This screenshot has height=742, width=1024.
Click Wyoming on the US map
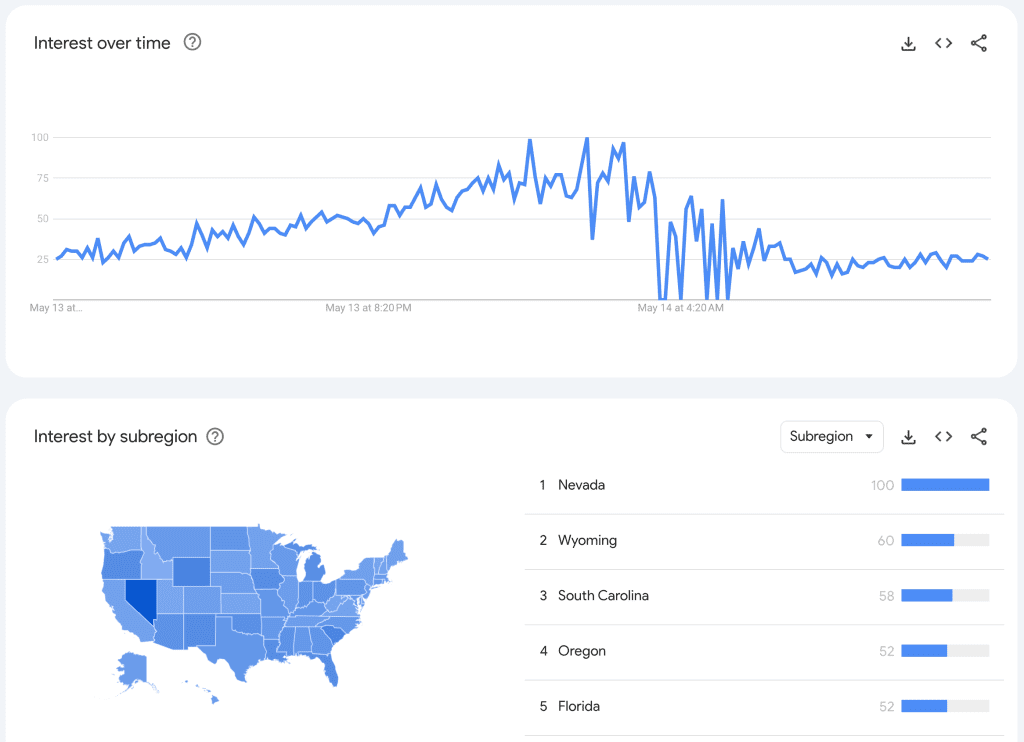192,570
